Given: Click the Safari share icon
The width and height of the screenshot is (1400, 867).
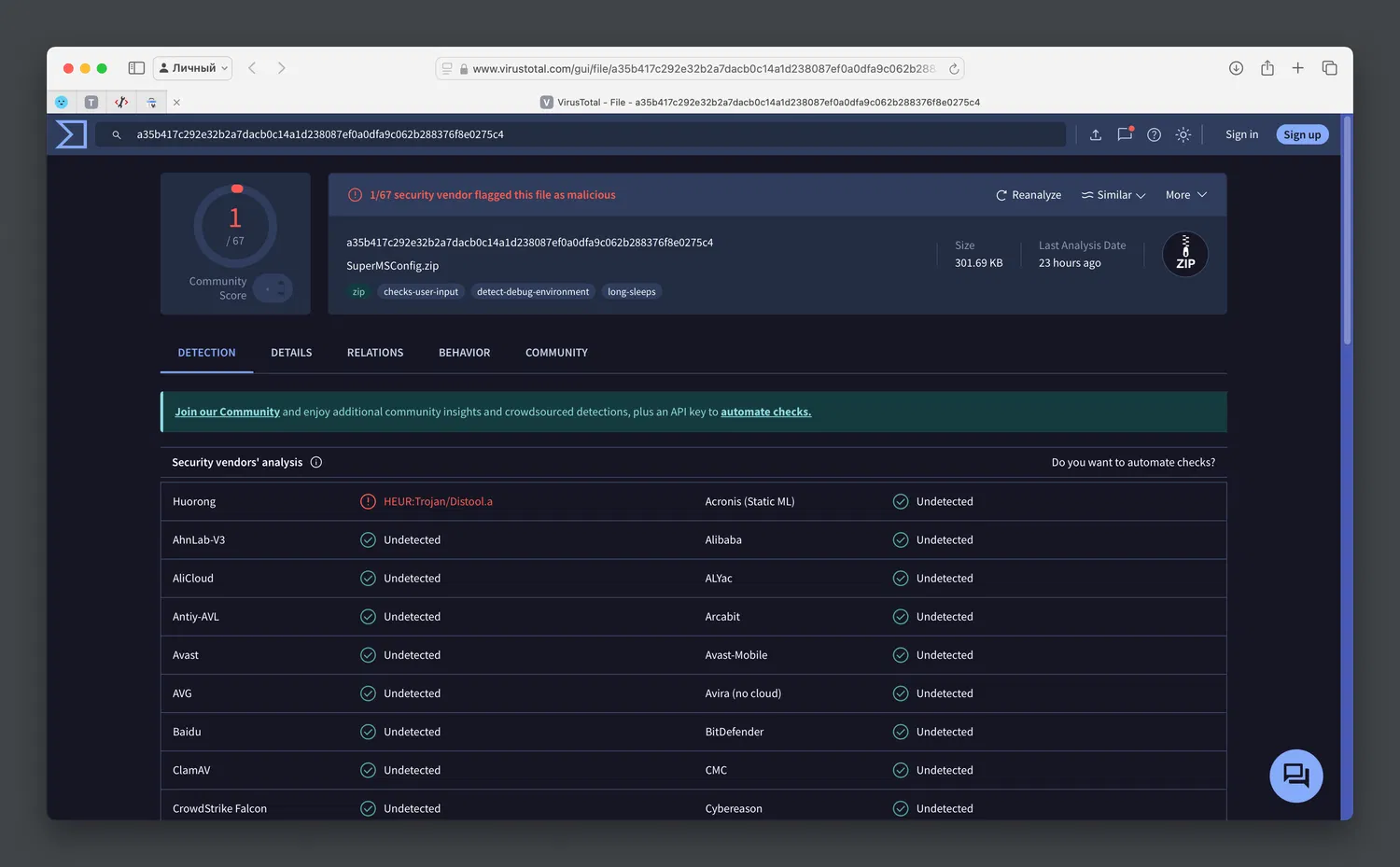Looking at the screenshot, I should 1267,68.
